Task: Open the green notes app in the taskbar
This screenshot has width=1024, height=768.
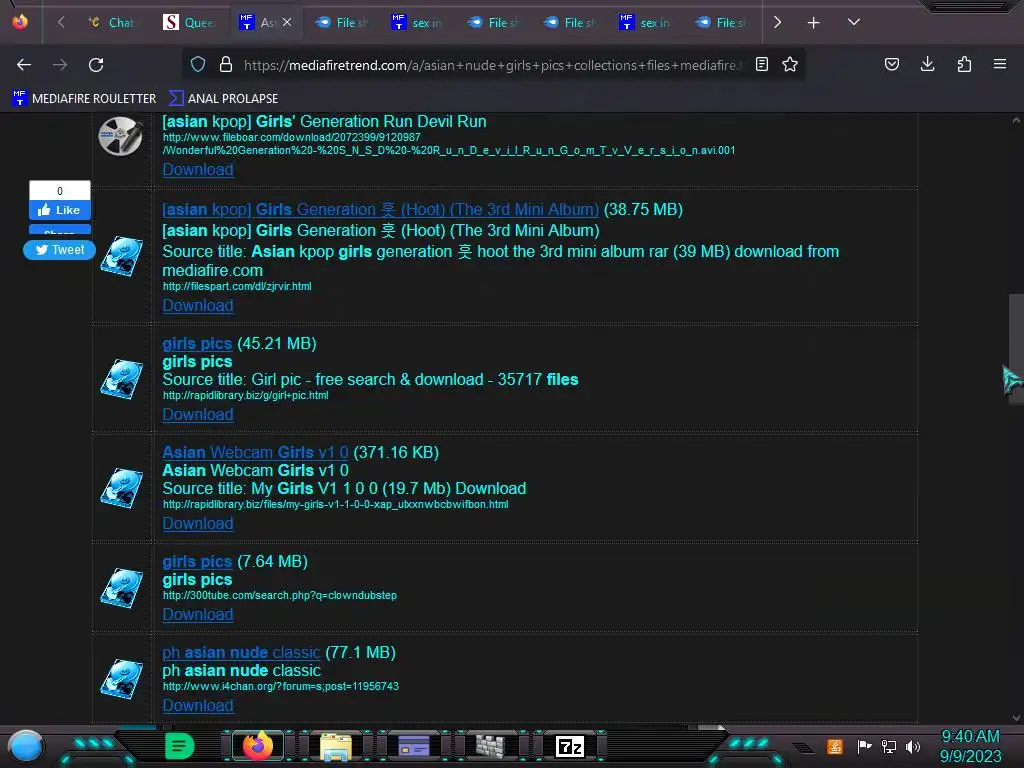Action: (x=180, y=746)
